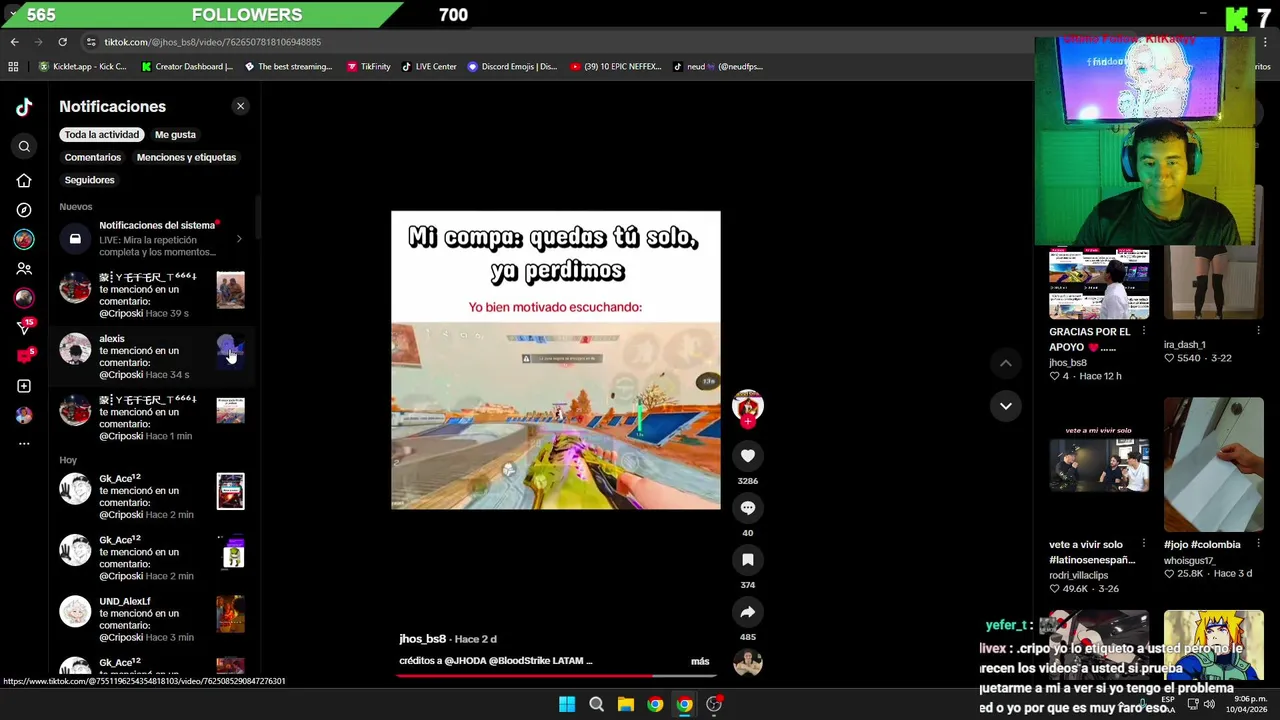Close the Notificaciones panel
This screenshot has width=1280, height=720.
click(240, 106)
